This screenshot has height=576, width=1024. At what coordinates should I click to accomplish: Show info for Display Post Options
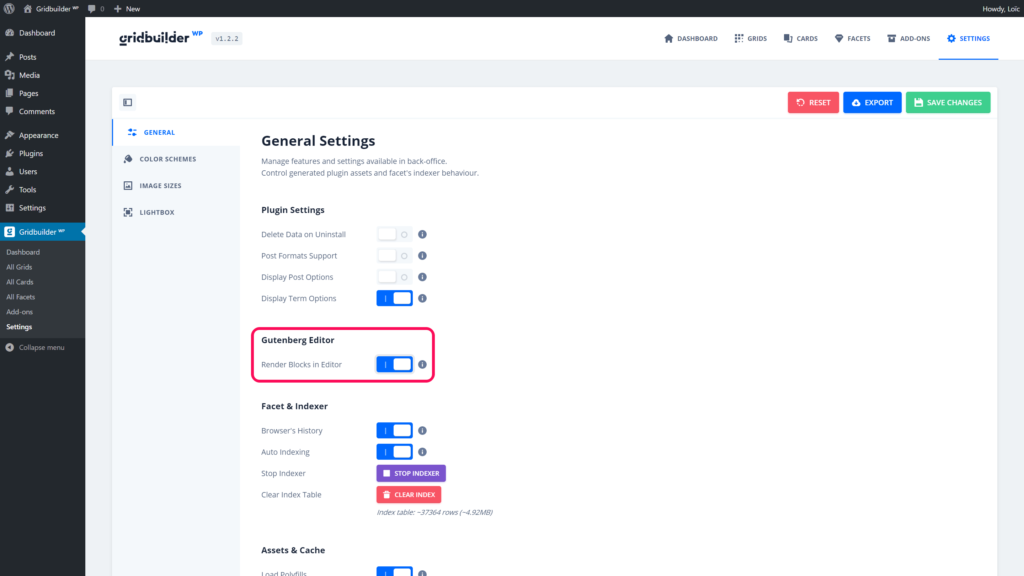(423, 277)
